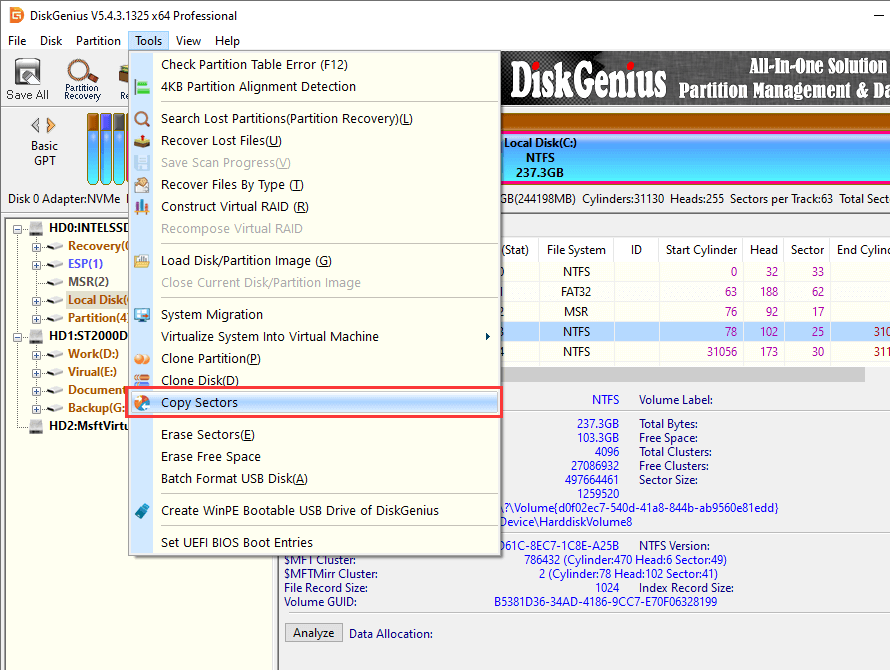
Task: Click the Construct Virtual RAID icon
Action: 143,207
